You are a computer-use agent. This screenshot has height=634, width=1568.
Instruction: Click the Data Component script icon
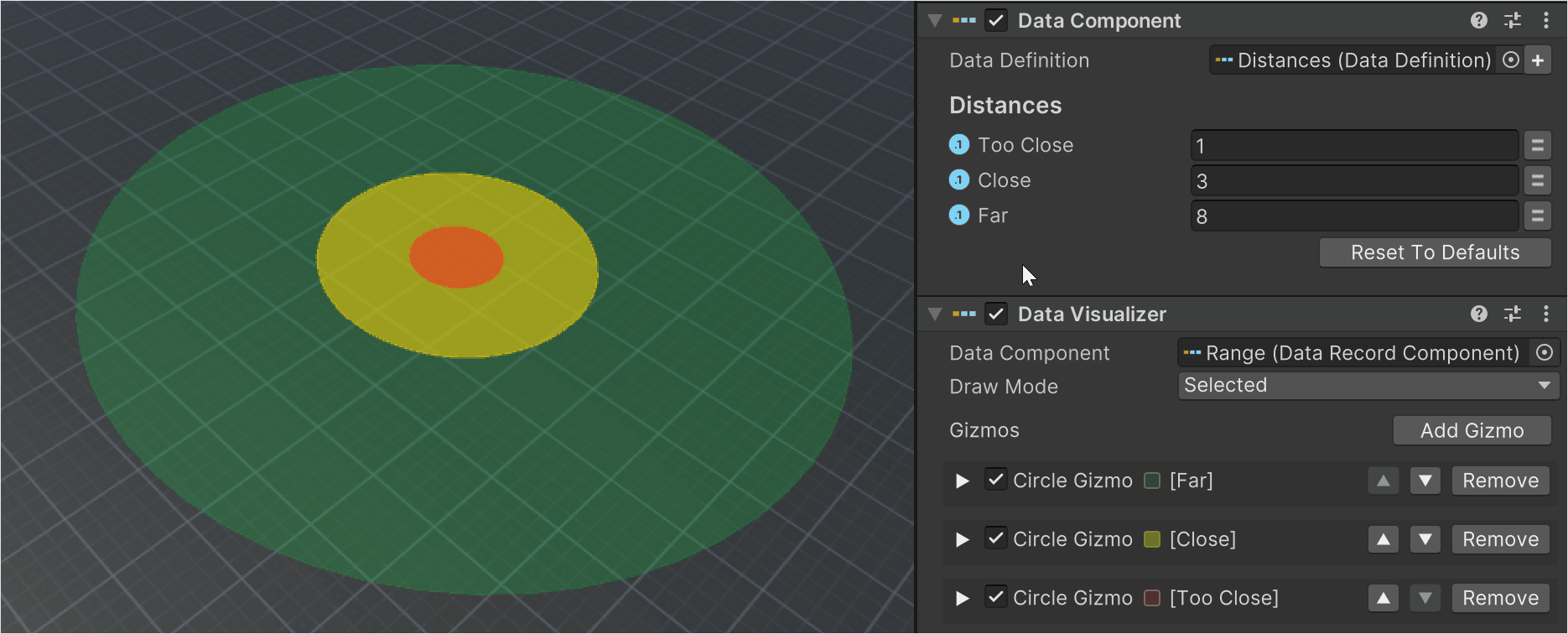pos(964,20)
